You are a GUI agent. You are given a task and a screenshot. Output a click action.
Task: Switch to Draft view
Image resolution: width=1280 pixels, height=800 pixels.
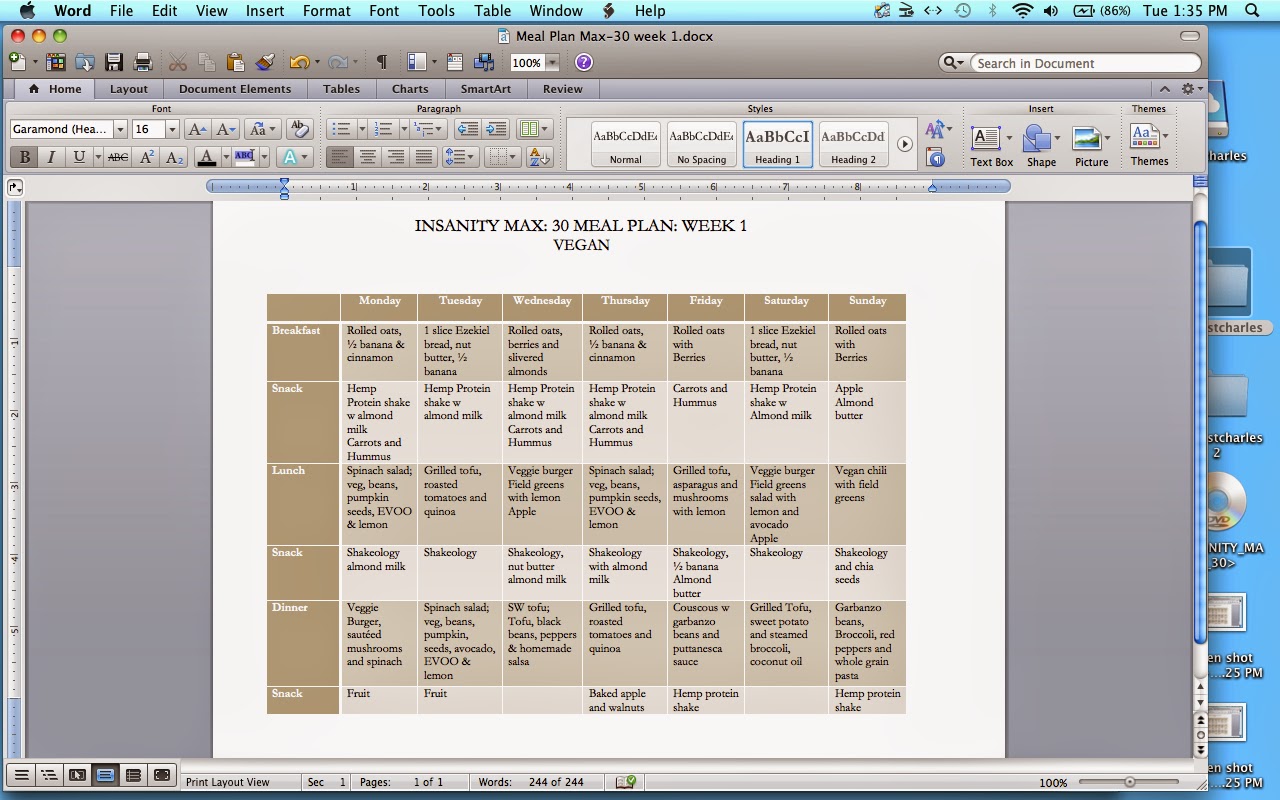(21, 775)
